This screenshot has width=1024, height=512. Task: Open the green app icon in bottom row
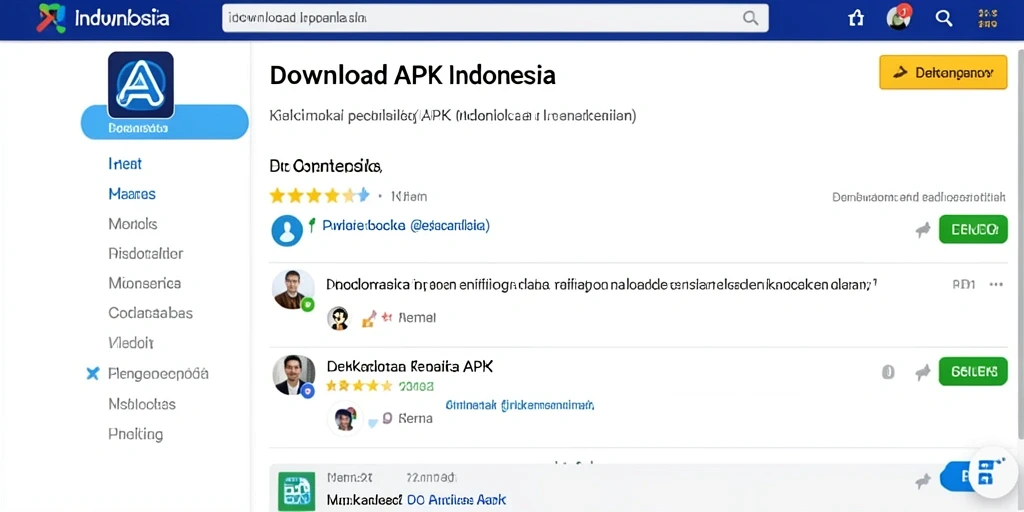296,490
